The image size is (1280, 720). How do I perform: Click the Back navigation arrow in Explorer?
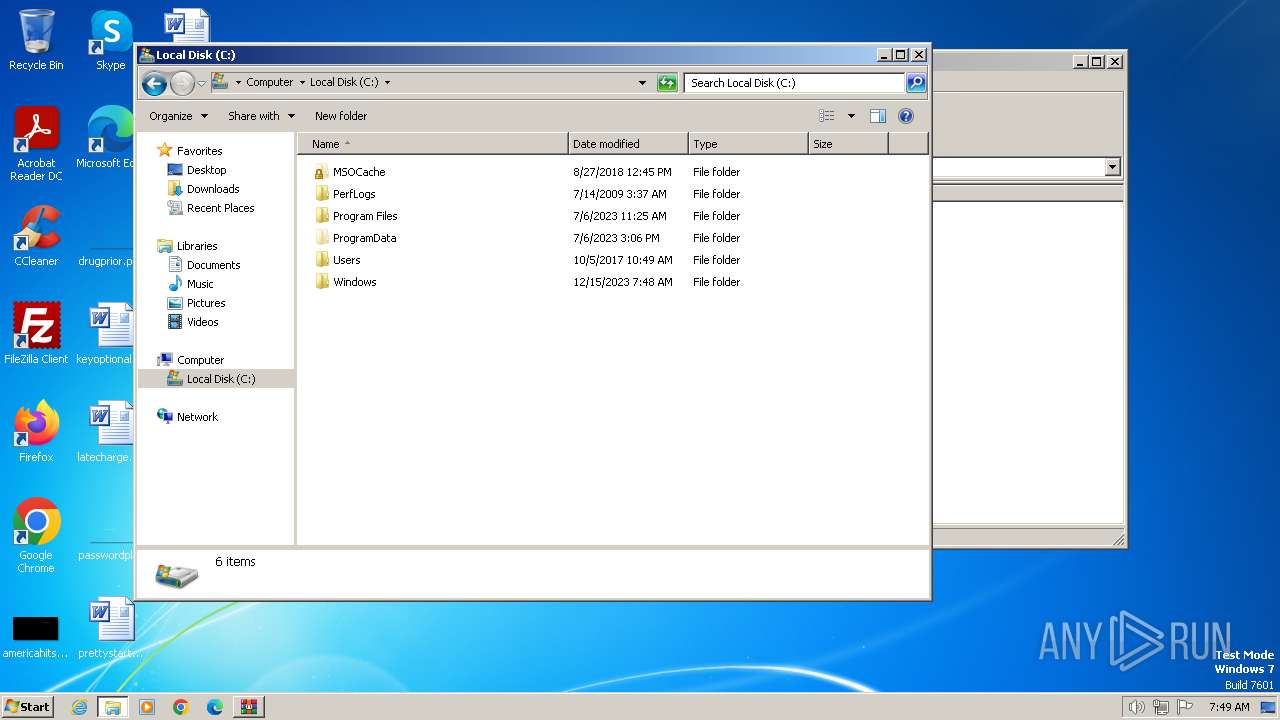coord(154,83)
